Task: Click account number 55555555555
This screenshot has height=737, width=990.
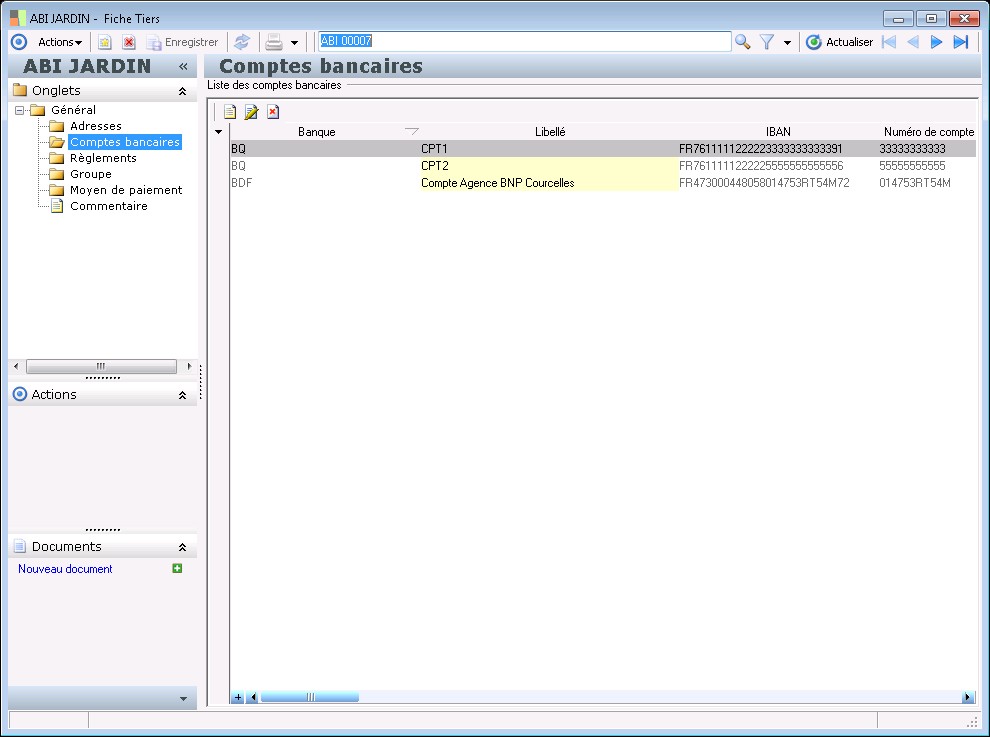Action: (x=912, y=166)
